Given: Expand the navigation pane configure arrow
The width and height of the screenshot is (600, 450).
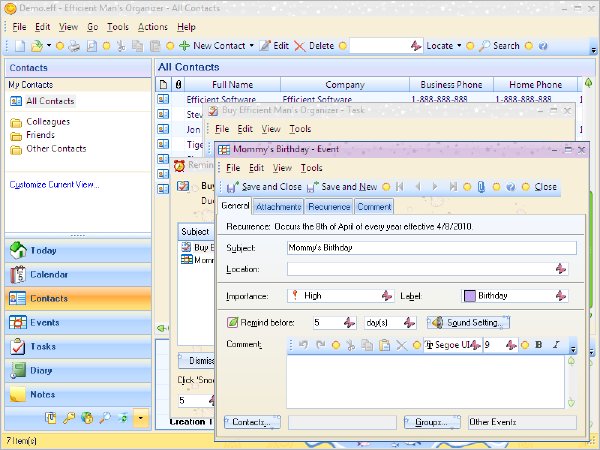Looking at the screenshot, I should 141,418.
